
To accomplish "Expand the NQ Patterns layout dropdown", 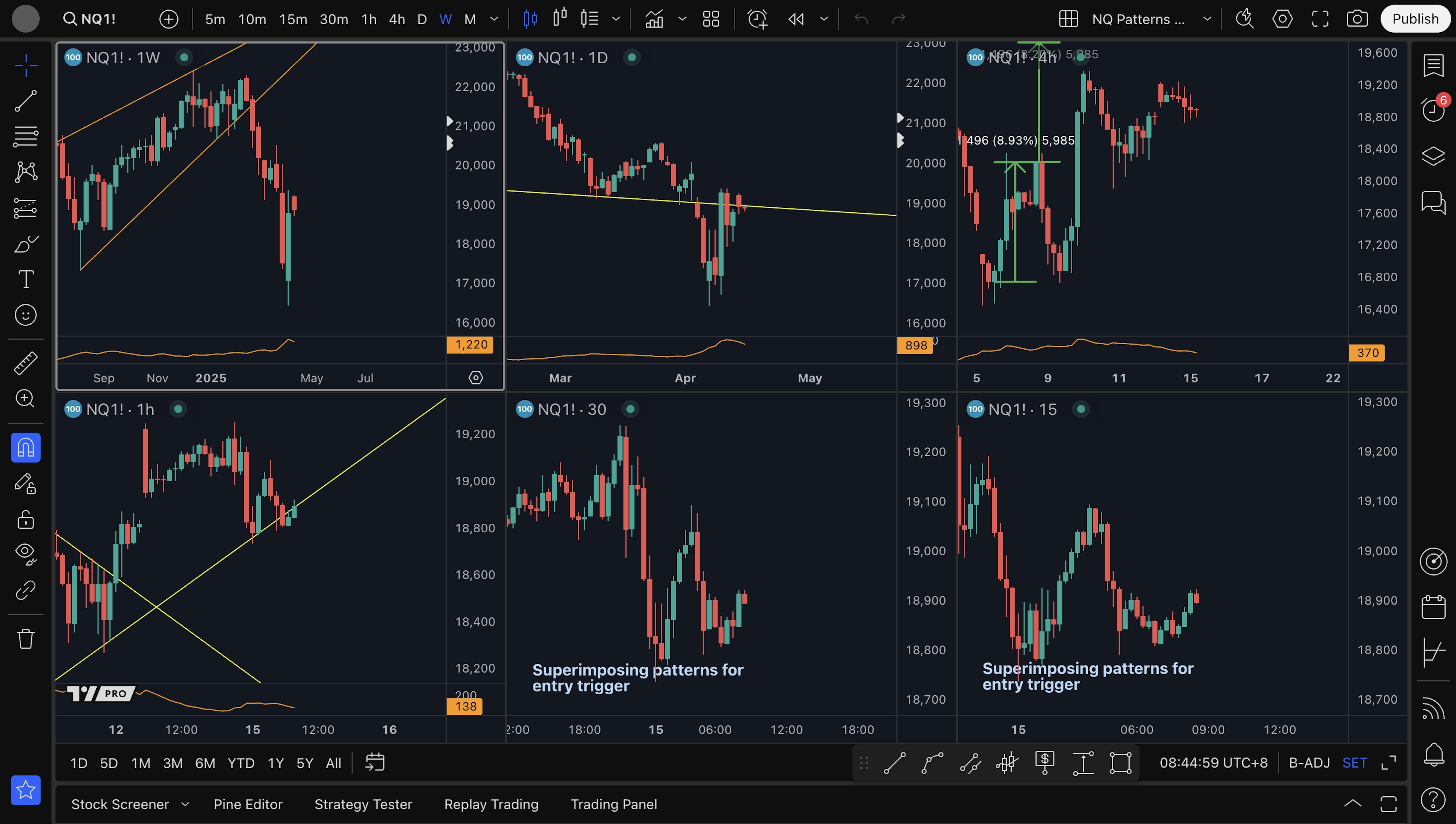I will click(x=1207, y=19).
